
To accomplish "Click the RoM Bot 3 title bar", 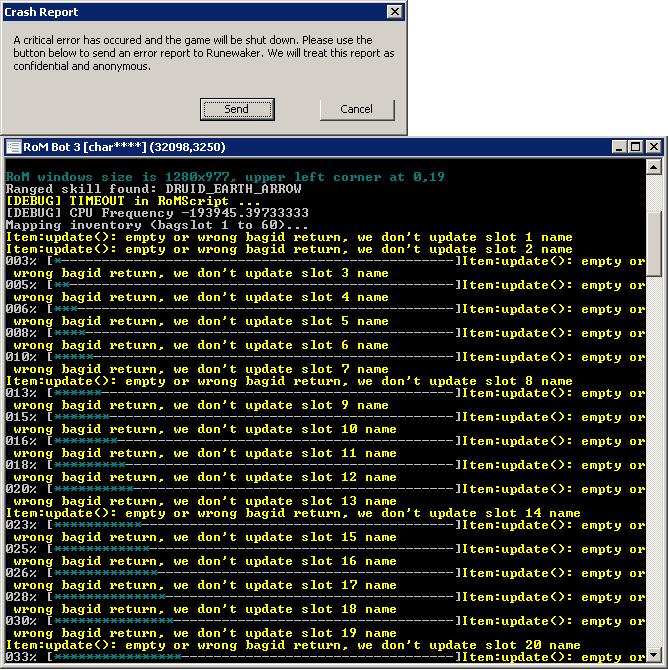I will (x=300, y=147).
